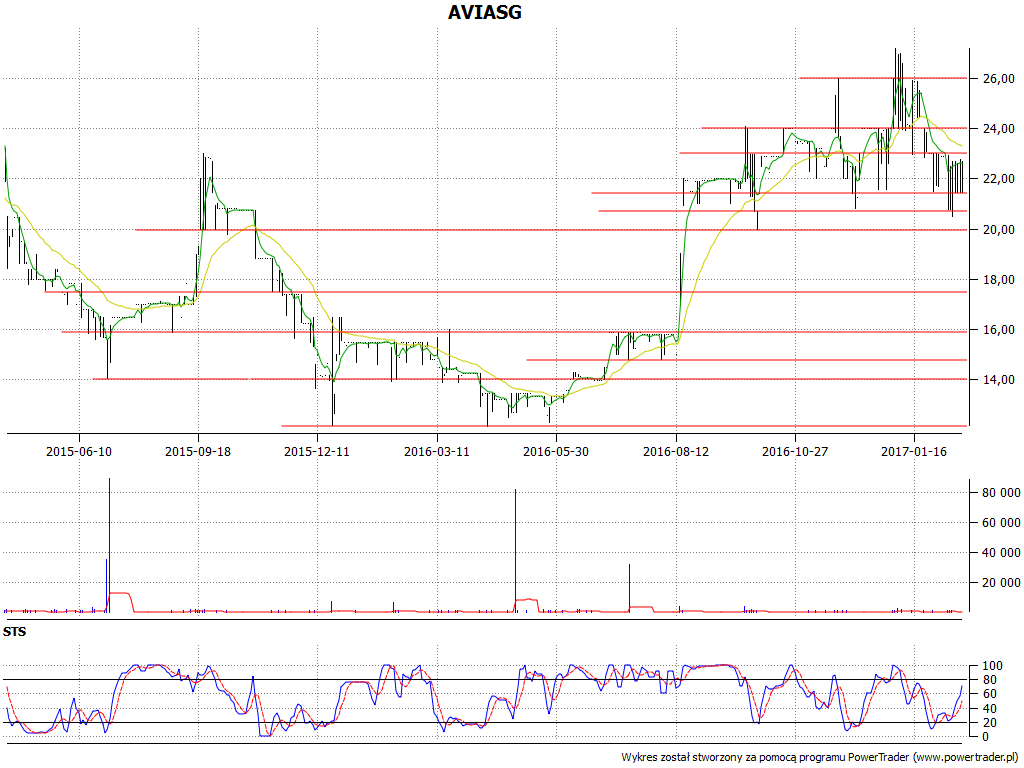Click the 26,00 price axis label
Screen dimensions: 1024x768
(x=999, y=79)
